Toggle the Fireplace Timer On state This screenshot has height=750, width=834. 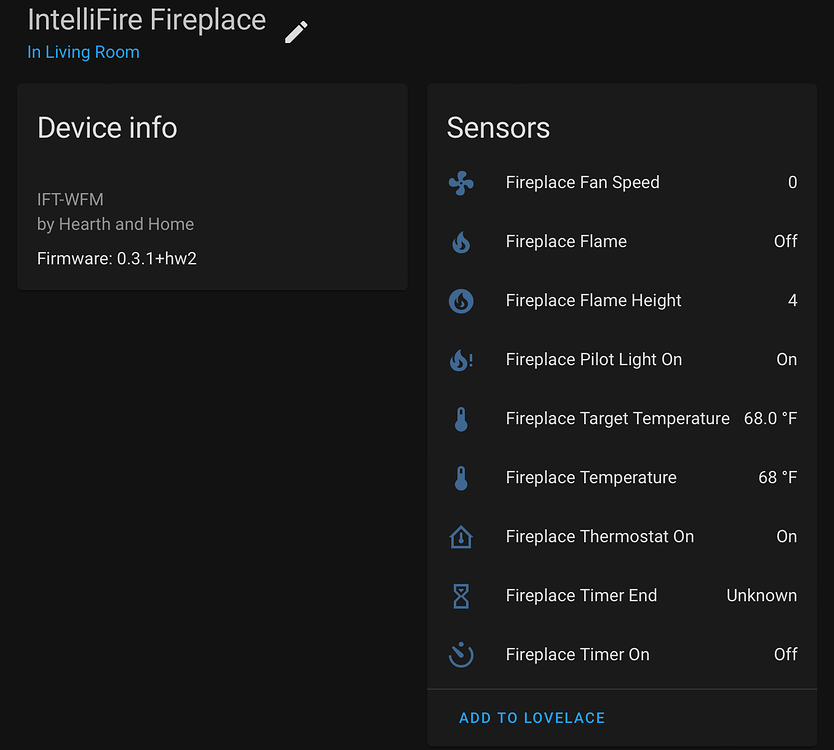click(x=786, y=655)
